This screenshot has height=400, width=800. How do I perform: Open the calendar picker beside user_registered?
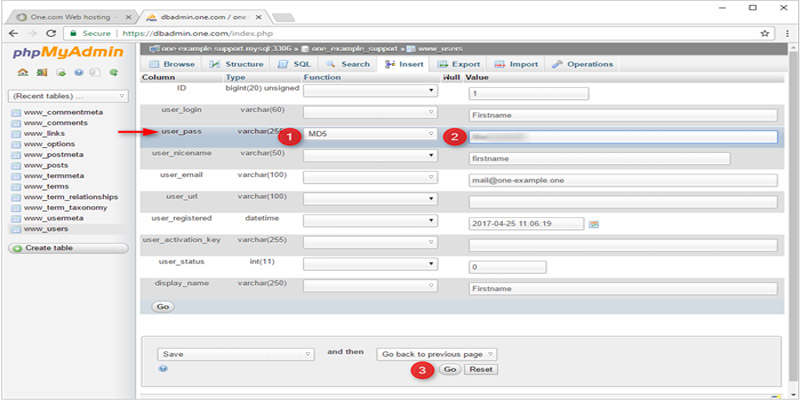click(x=593, y=223)
